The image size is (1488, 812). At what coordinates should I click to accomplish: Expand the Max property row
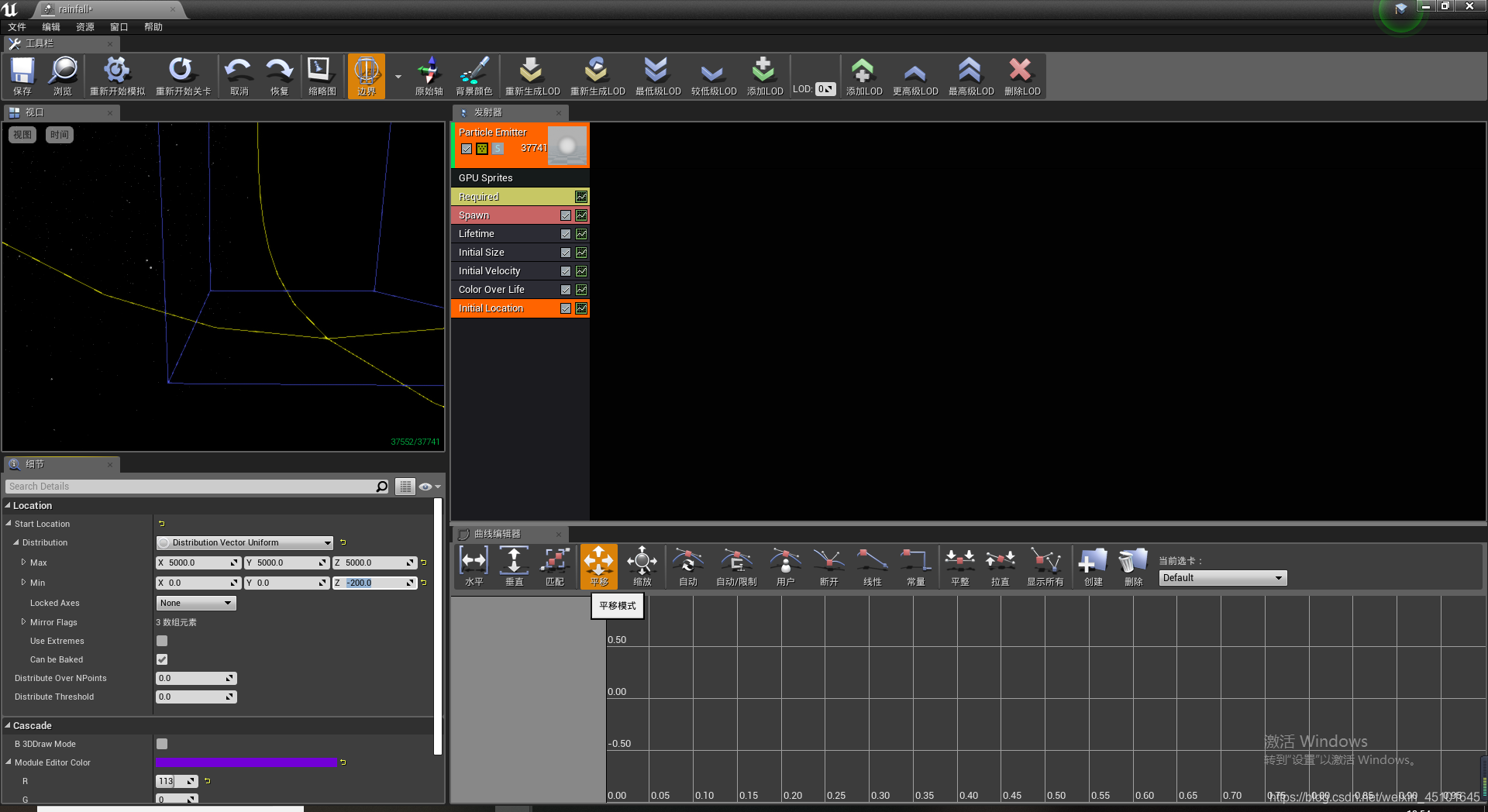(23, 563)
